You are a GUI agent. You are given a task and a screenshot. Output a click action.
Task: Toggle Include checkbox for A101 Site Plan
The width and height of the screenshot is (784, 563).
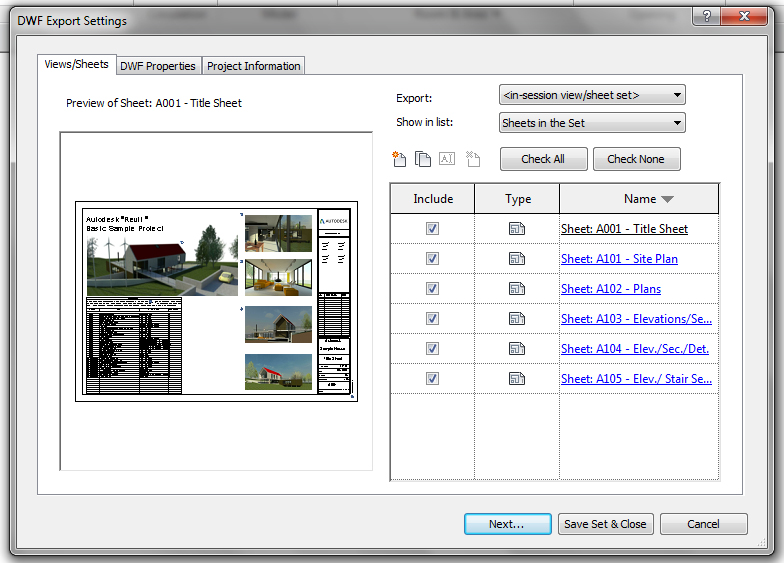(432, 259)
